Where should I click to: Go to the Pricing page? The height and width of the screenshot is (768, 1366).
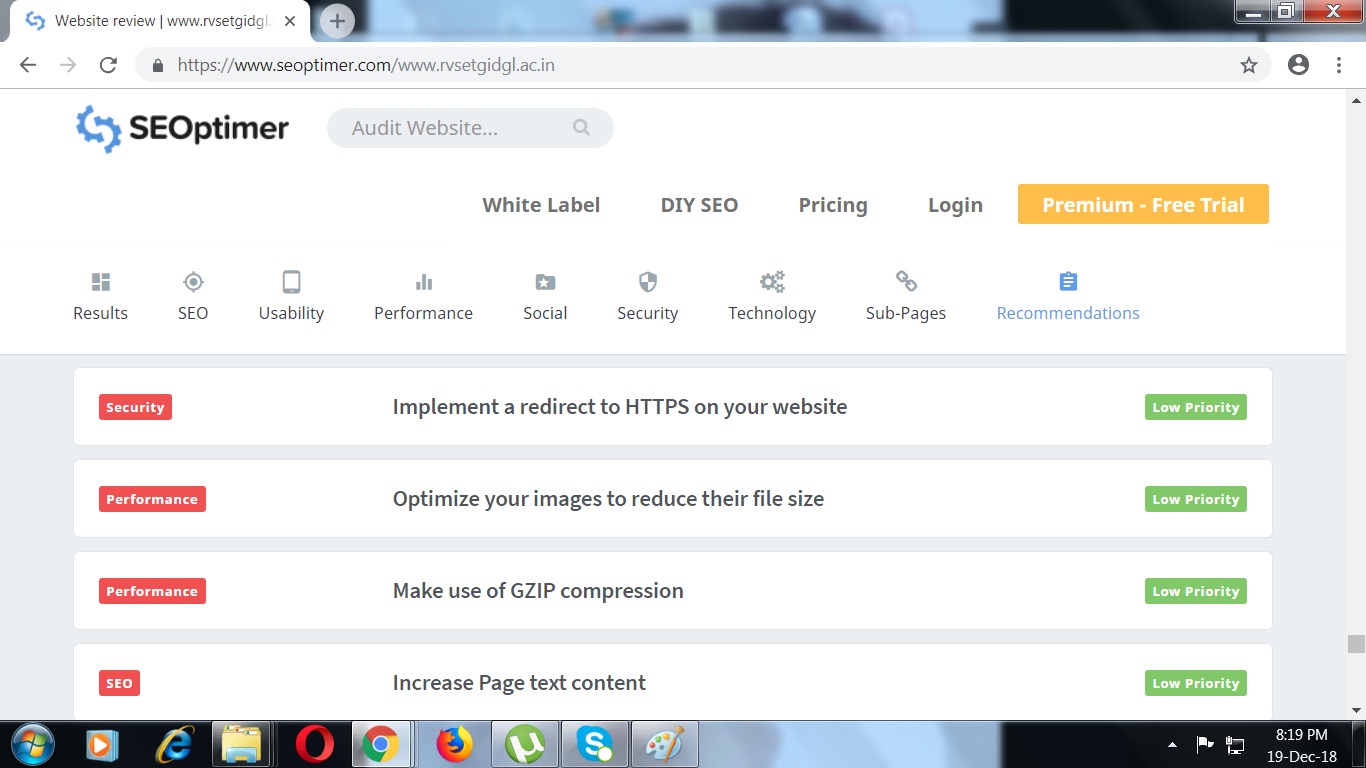(x=832, y=205)
